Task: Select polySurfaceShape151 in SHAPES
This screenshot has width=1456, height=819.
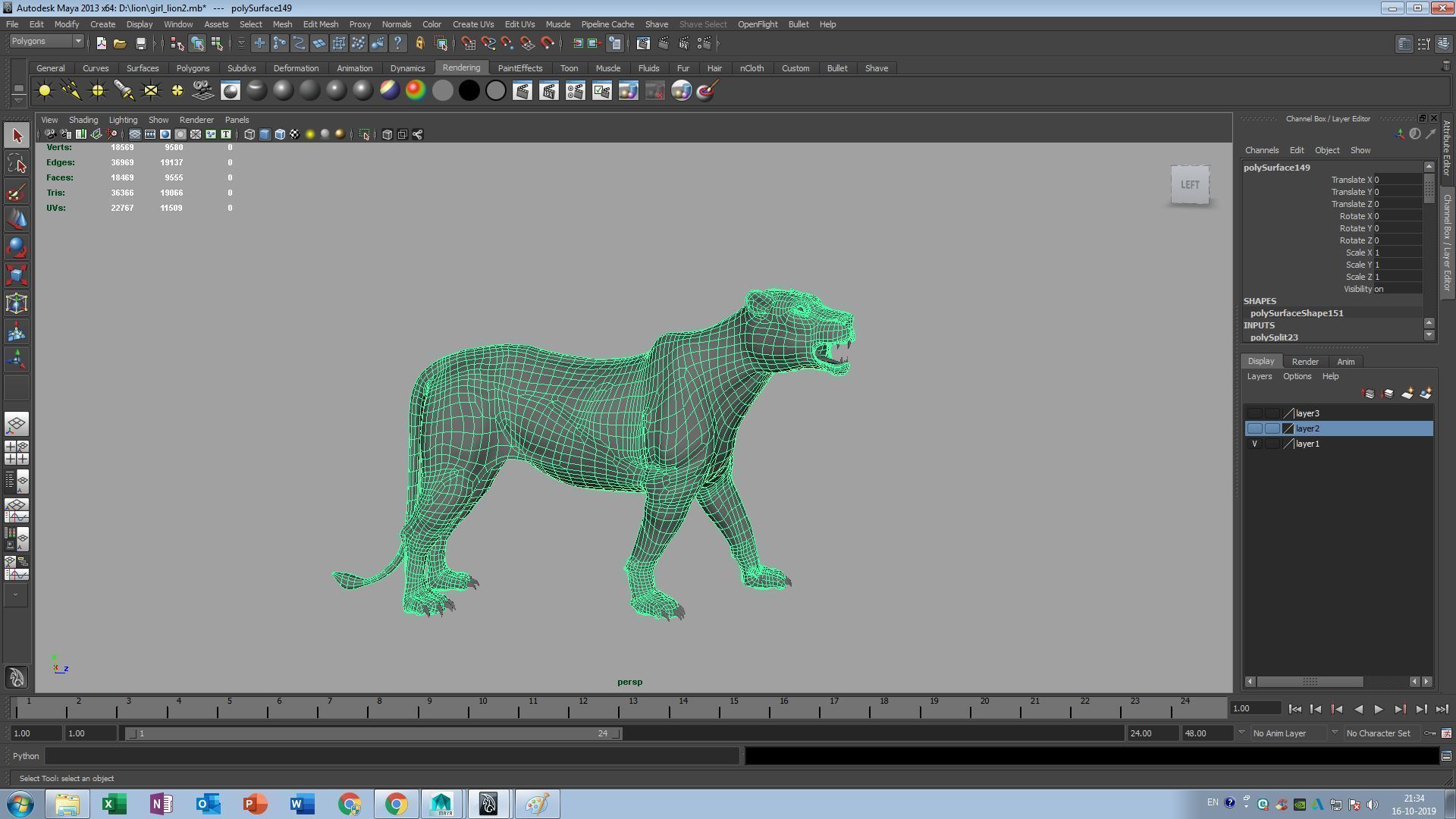Action: [1297, 313]
